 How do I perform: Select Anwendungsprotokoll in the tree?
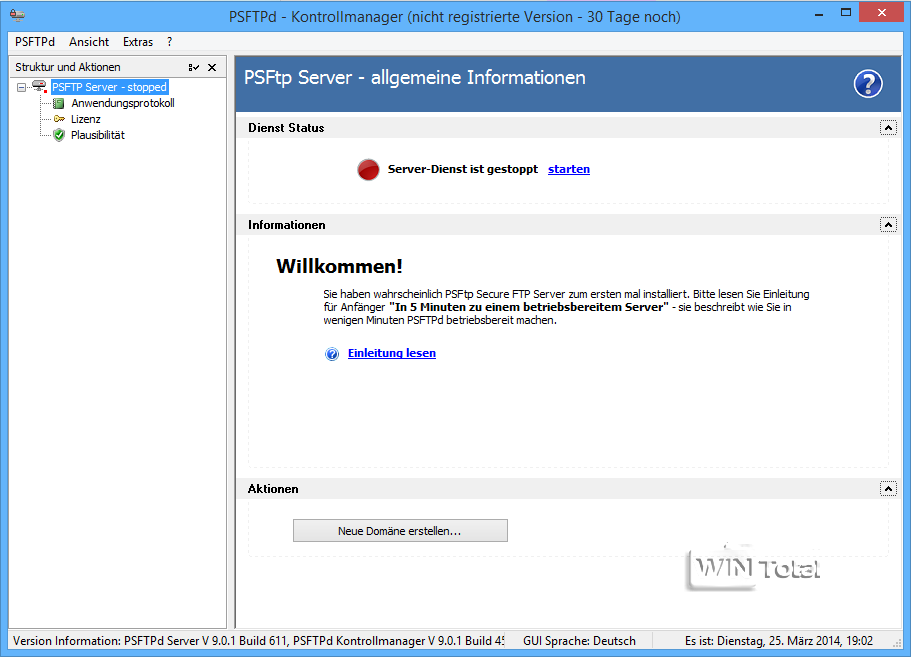(x=123, y=103)
